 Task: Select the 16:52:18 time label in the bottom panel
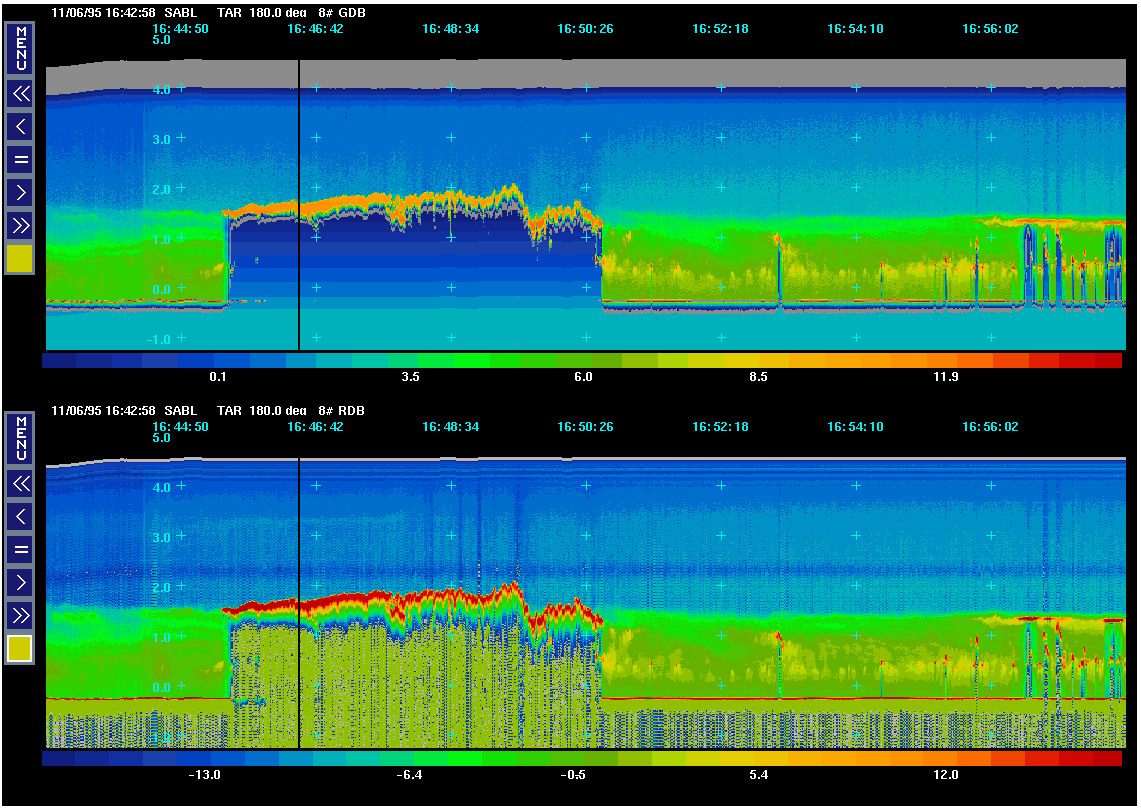pyautogui.click(x=720, y=426)
